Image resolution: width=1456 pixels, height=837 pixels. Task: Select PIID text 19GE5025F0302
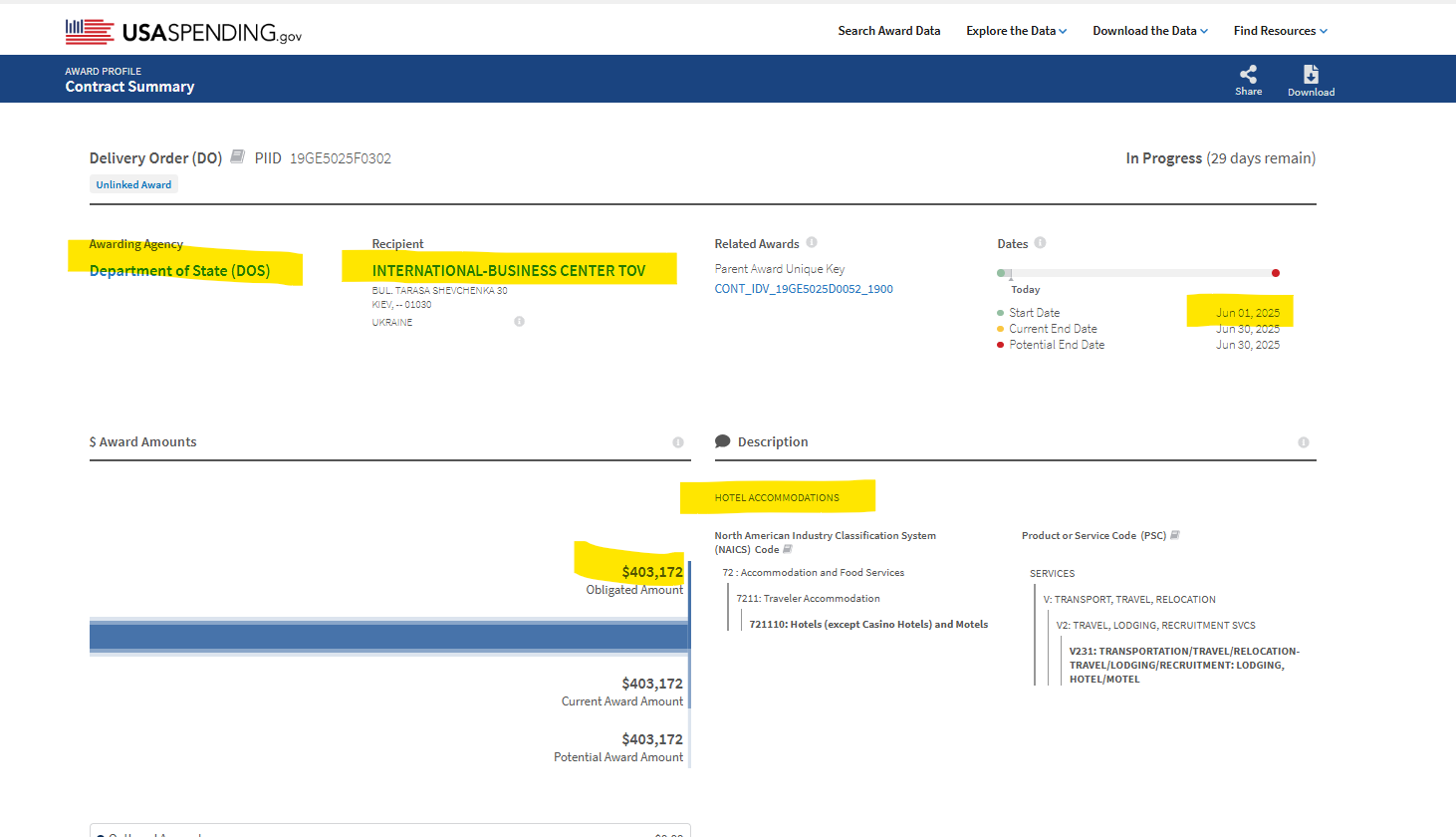point(341,158)
